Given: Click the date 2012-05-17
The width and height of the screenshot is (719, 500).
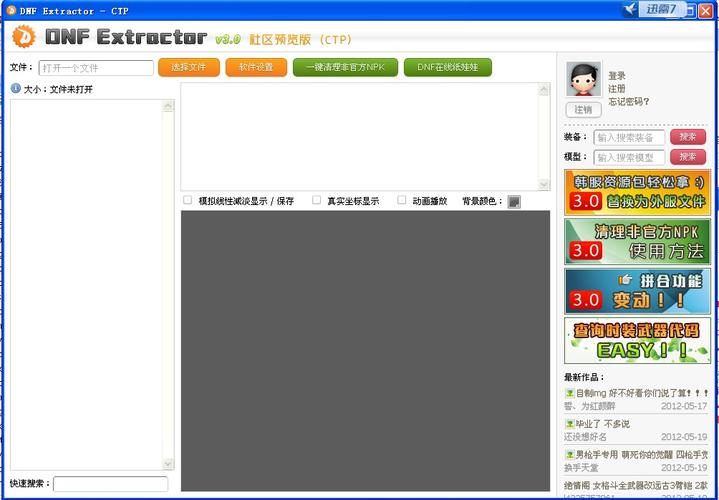Looking at the screenshot, I should click(x=684, y=406).
